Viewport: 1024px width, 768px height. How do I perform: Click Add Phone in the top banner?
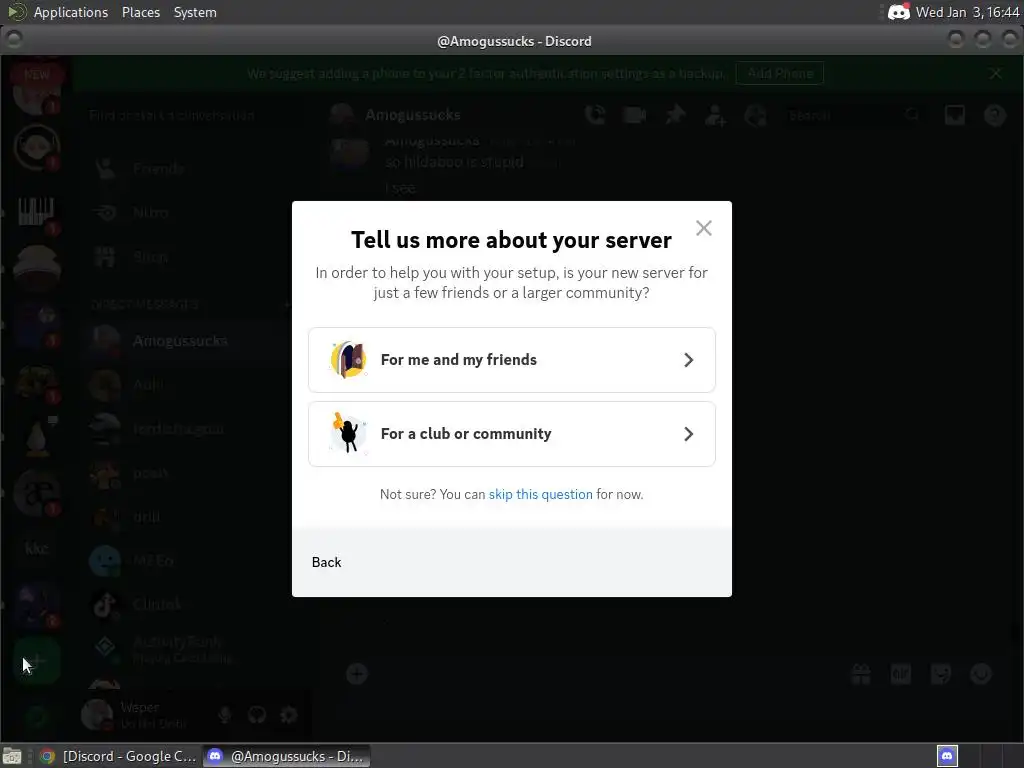pos(780,73)
